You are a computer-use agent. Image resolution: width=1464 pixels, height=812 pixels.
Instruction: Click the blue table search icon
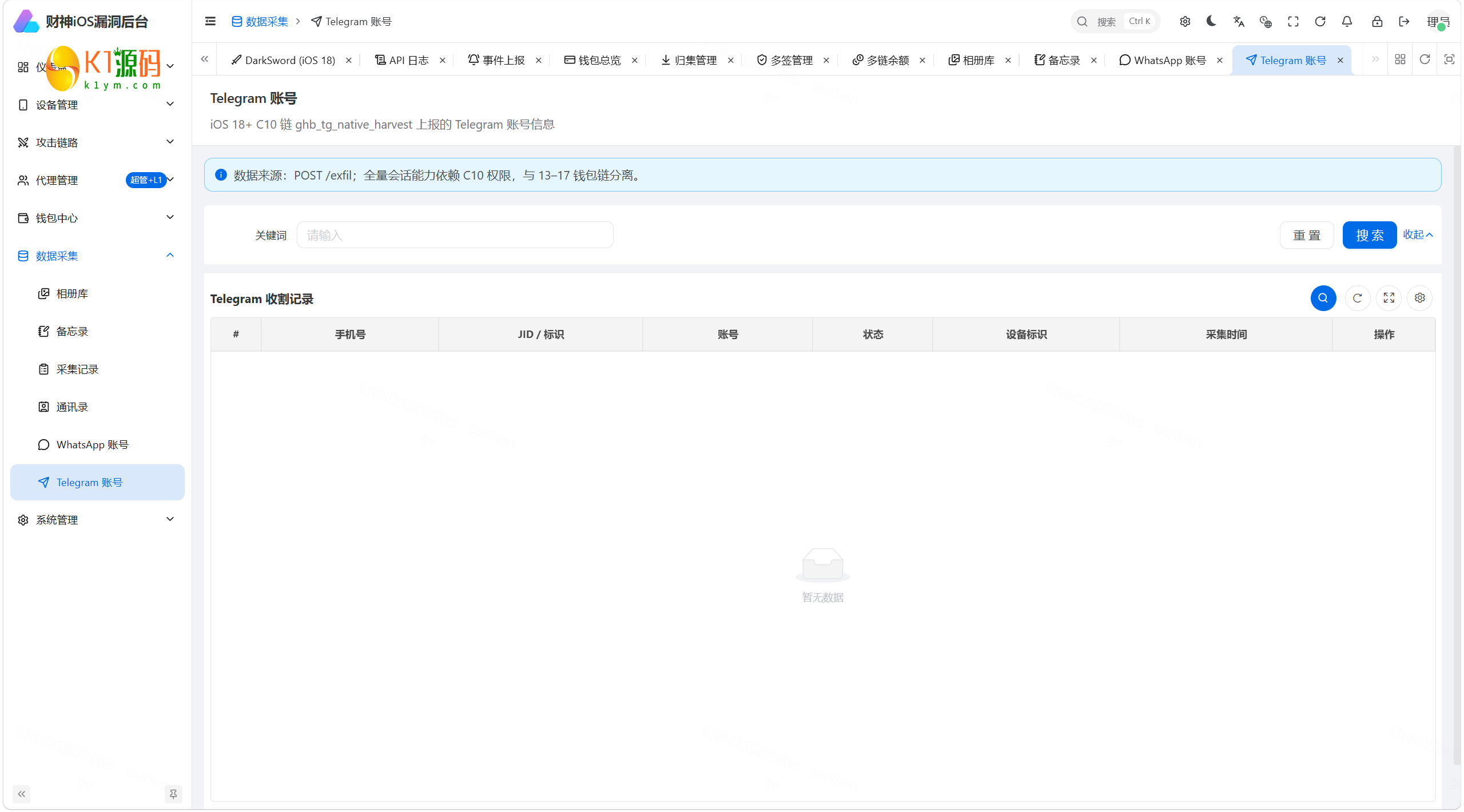click(x=1323, y=298)
